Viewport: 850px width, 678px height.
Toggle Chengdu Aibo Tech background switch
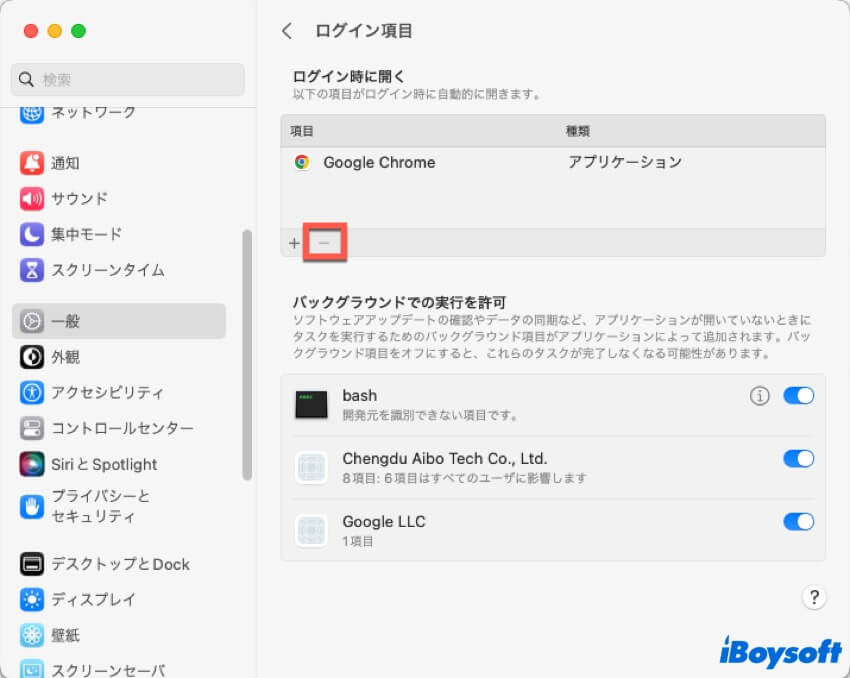799,459
